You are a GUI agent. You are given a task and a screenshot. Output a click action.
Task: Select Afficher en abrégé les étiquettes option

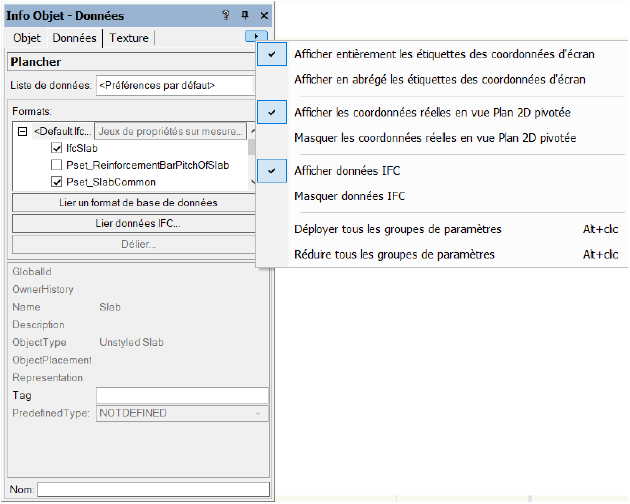click(440, 78)
